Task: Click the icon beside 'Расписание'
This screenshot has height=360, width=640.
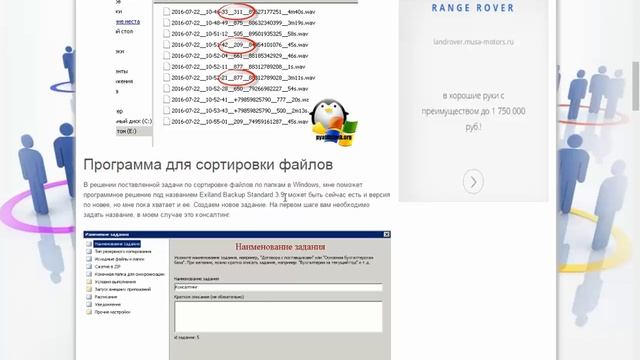Action: pyautogui.click(x=89, y=297)
